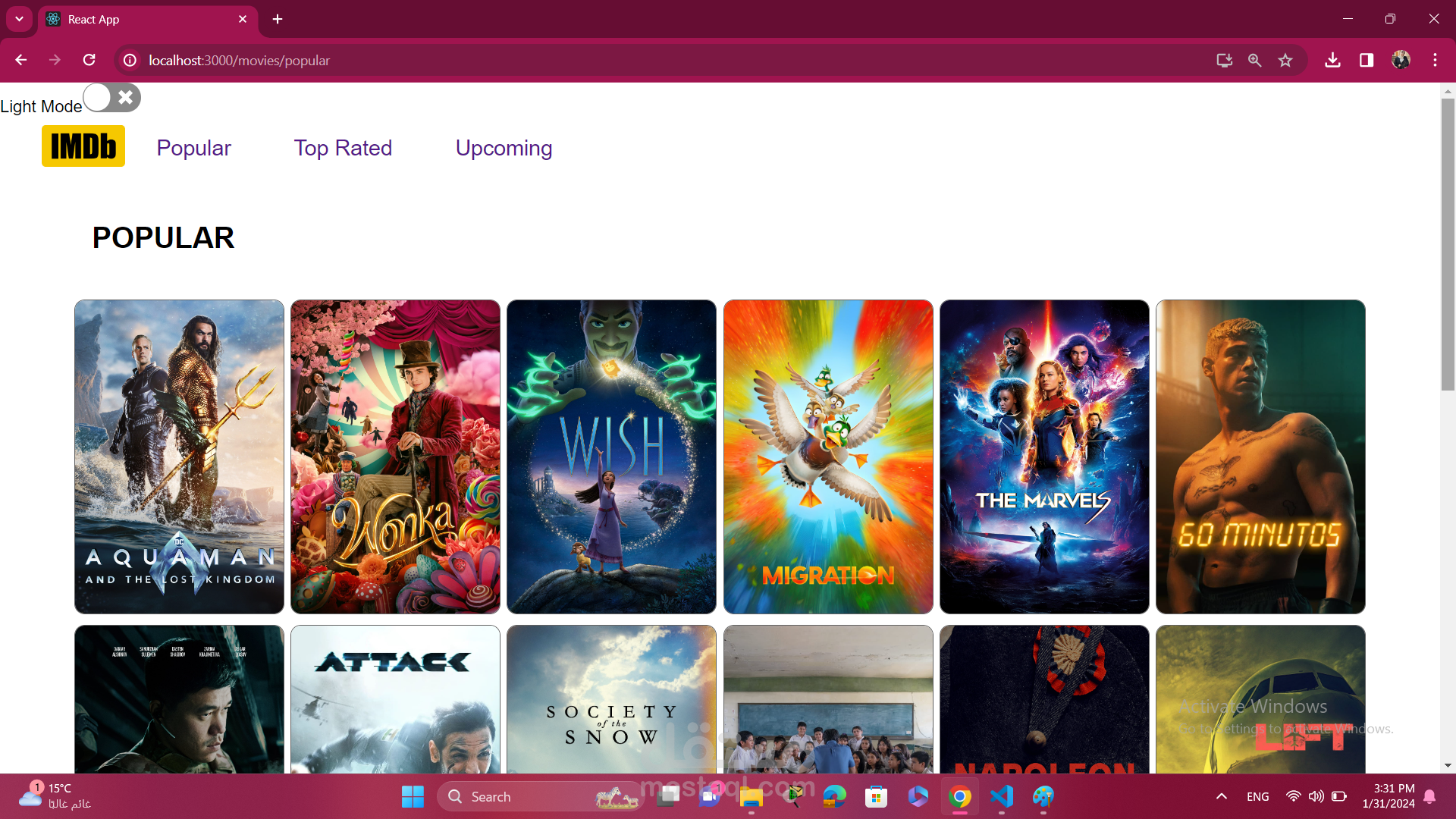Image resolution: width=1456 pixels, height=819 pixels.
Task: View site information icon
Action: pyautogui.click(x=130, y=60)
